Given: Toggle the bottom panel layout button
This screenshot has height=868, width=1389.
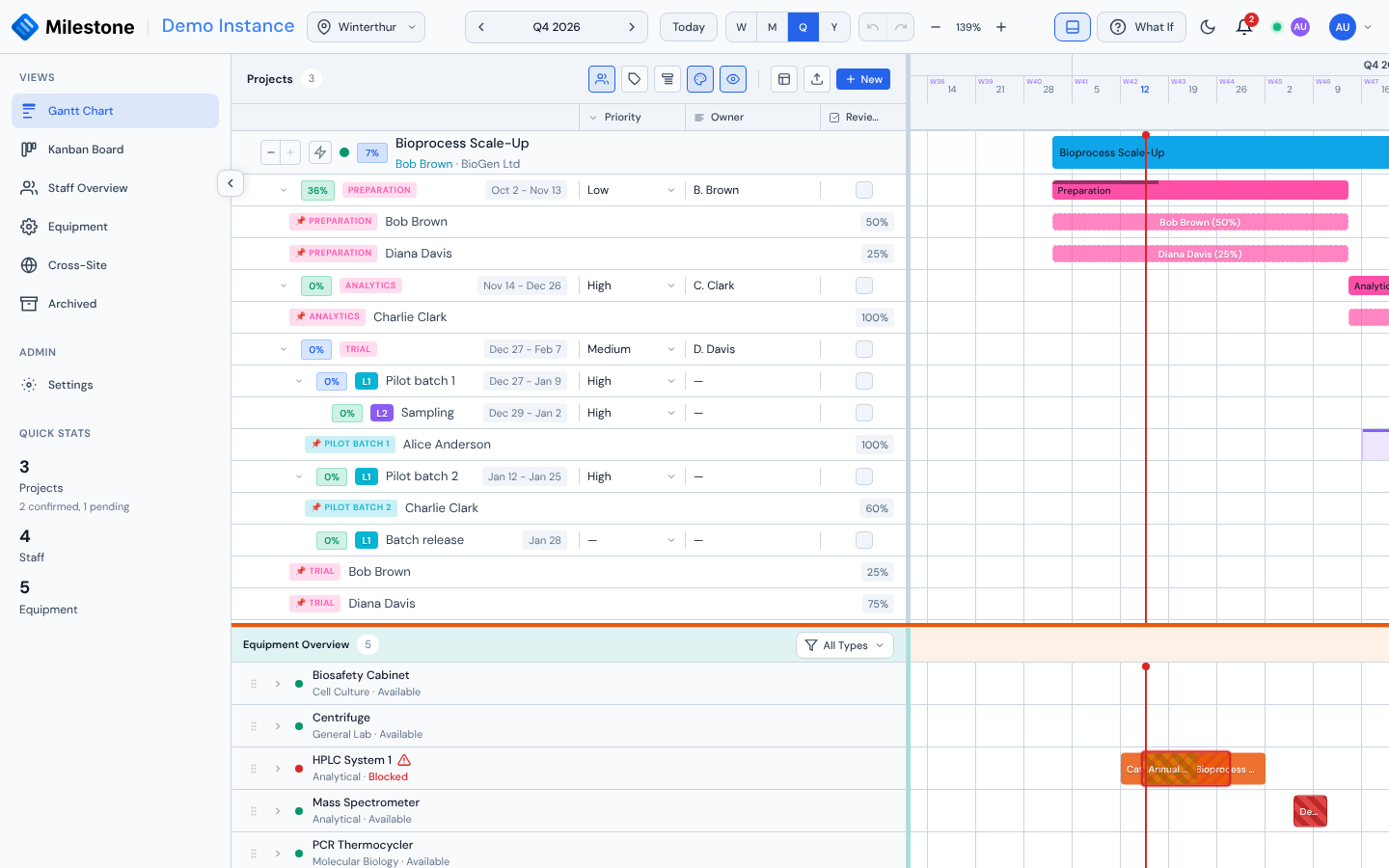Looking at the screenshot, I should click(x=1073, y=27).
